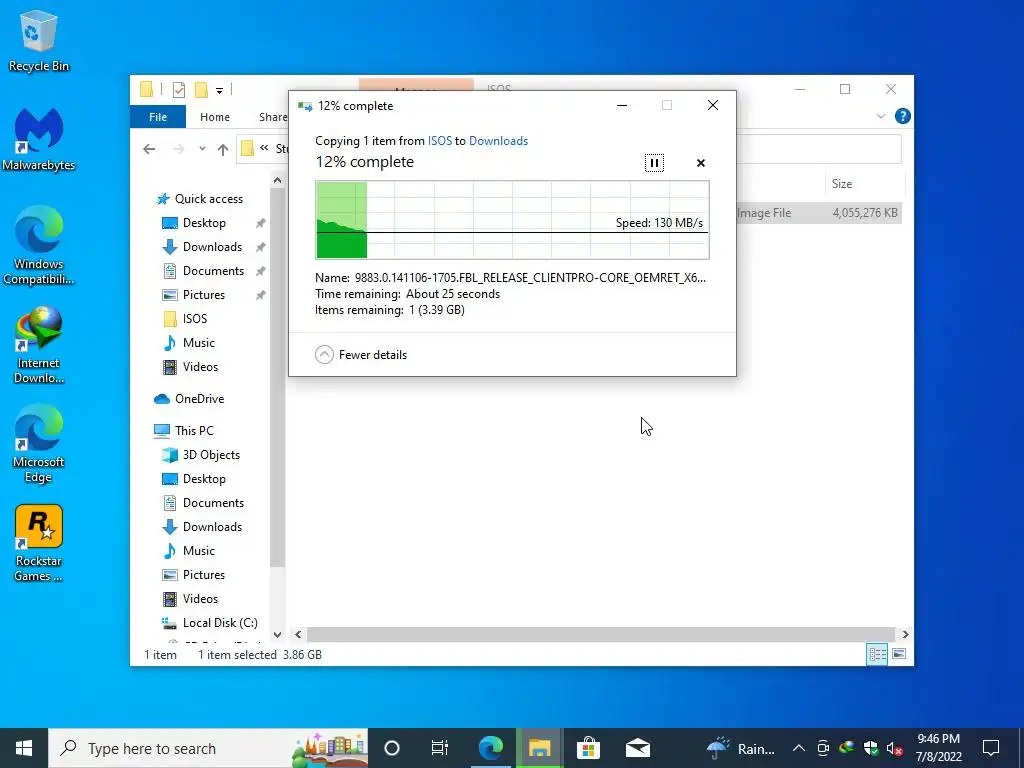Open Quick Access Toolbar customize dropdown

219,90
